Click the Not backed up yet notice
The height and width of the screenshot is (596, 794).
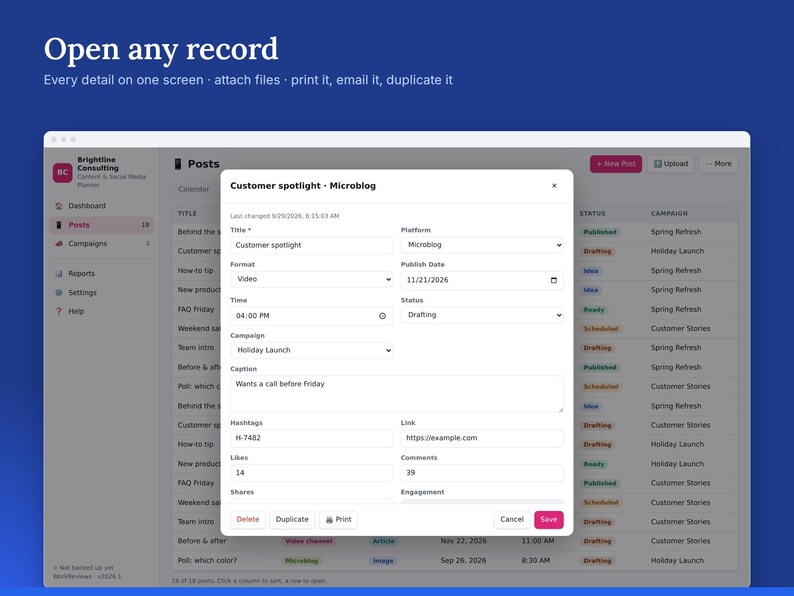(x=86, y=568)
